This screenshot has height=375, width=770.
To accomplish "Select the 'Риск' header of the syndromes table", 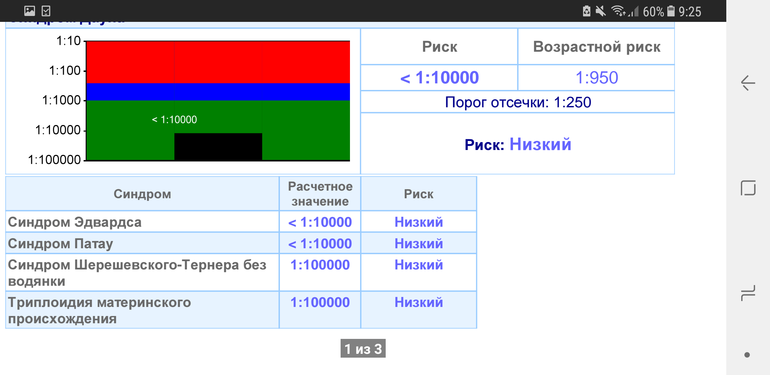I will coord(419,194).
